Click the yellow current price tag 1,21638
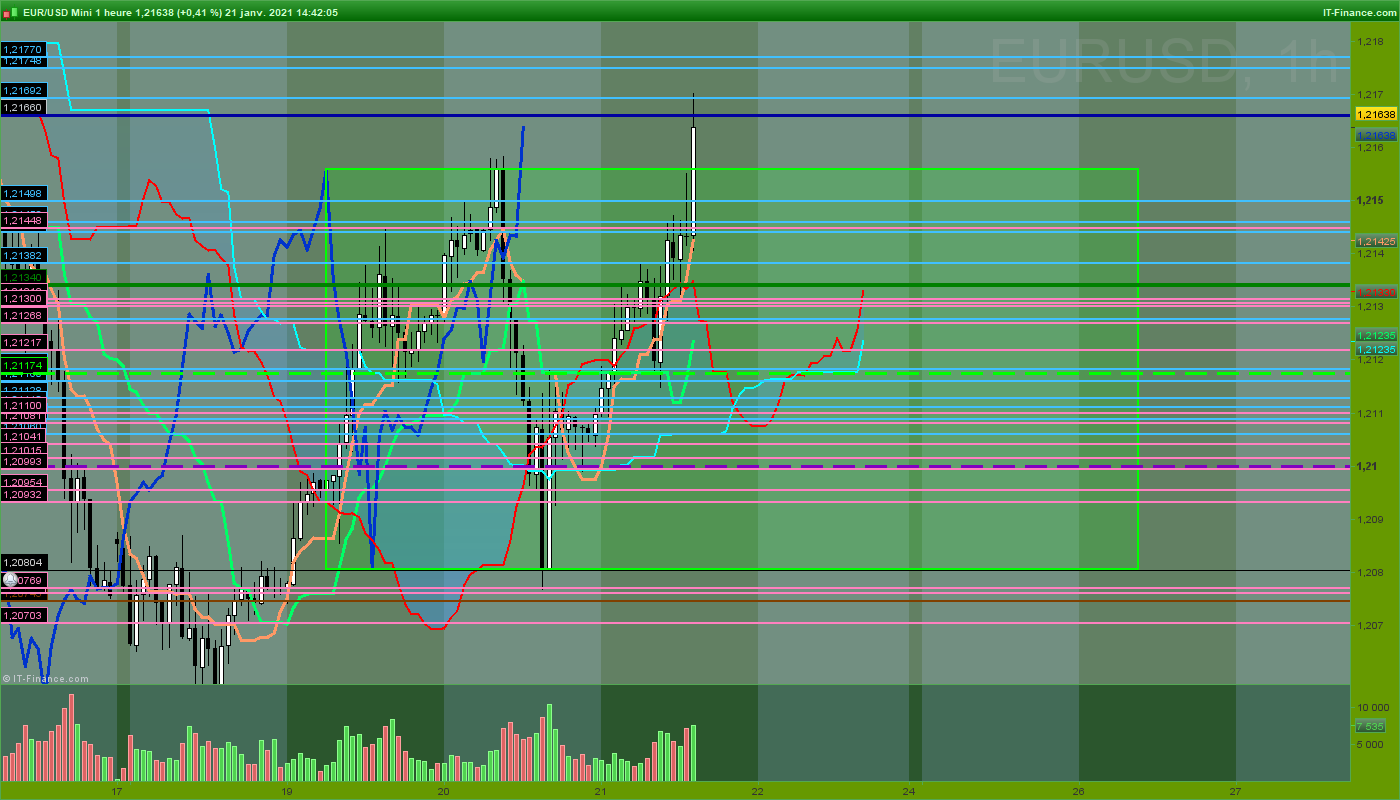1400x800 pixels. pos(1375,114)
